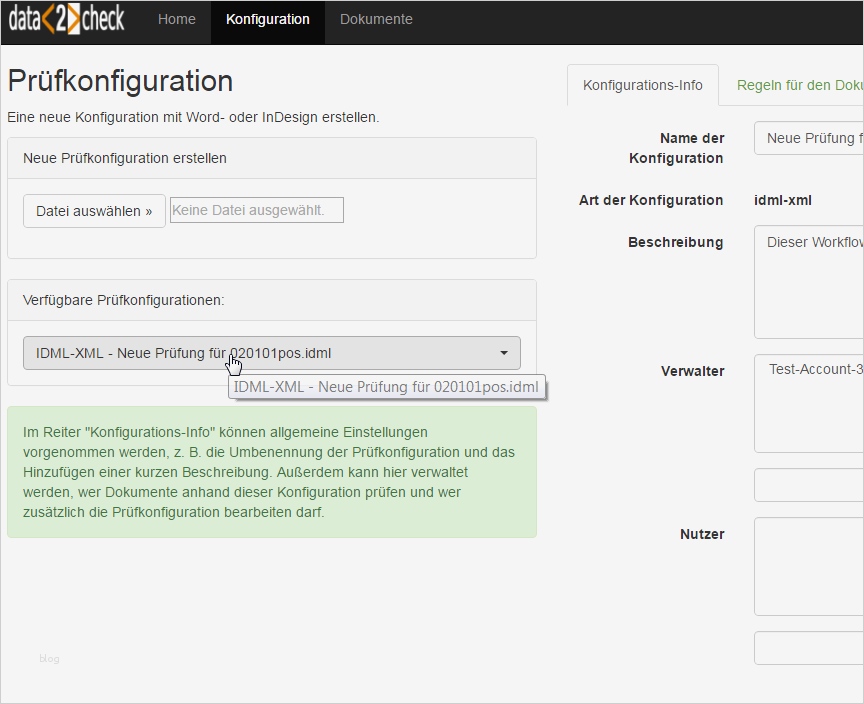The height and width of the screenshot is (704, 864).
Task: Switch to the Konfigurations-Info tab
Action: pyautogui.click(x=643, y=86)
